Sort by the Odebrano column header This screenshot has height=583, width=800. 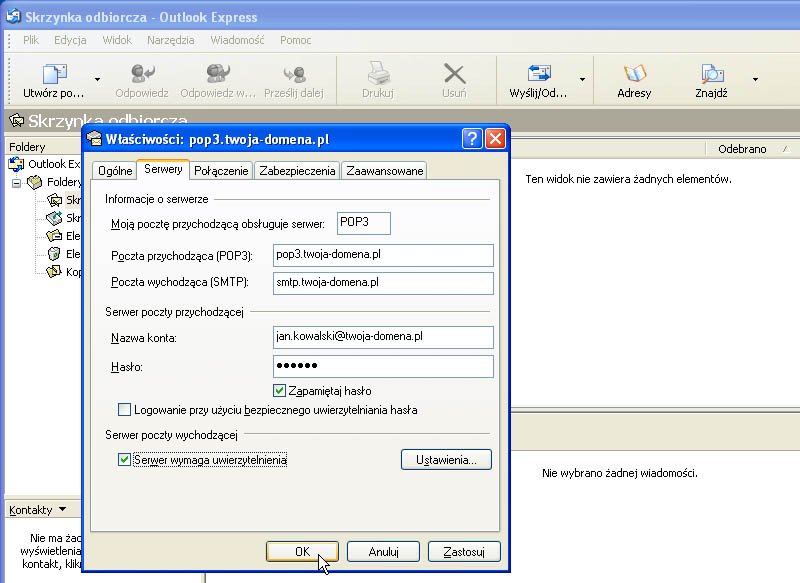742,149
